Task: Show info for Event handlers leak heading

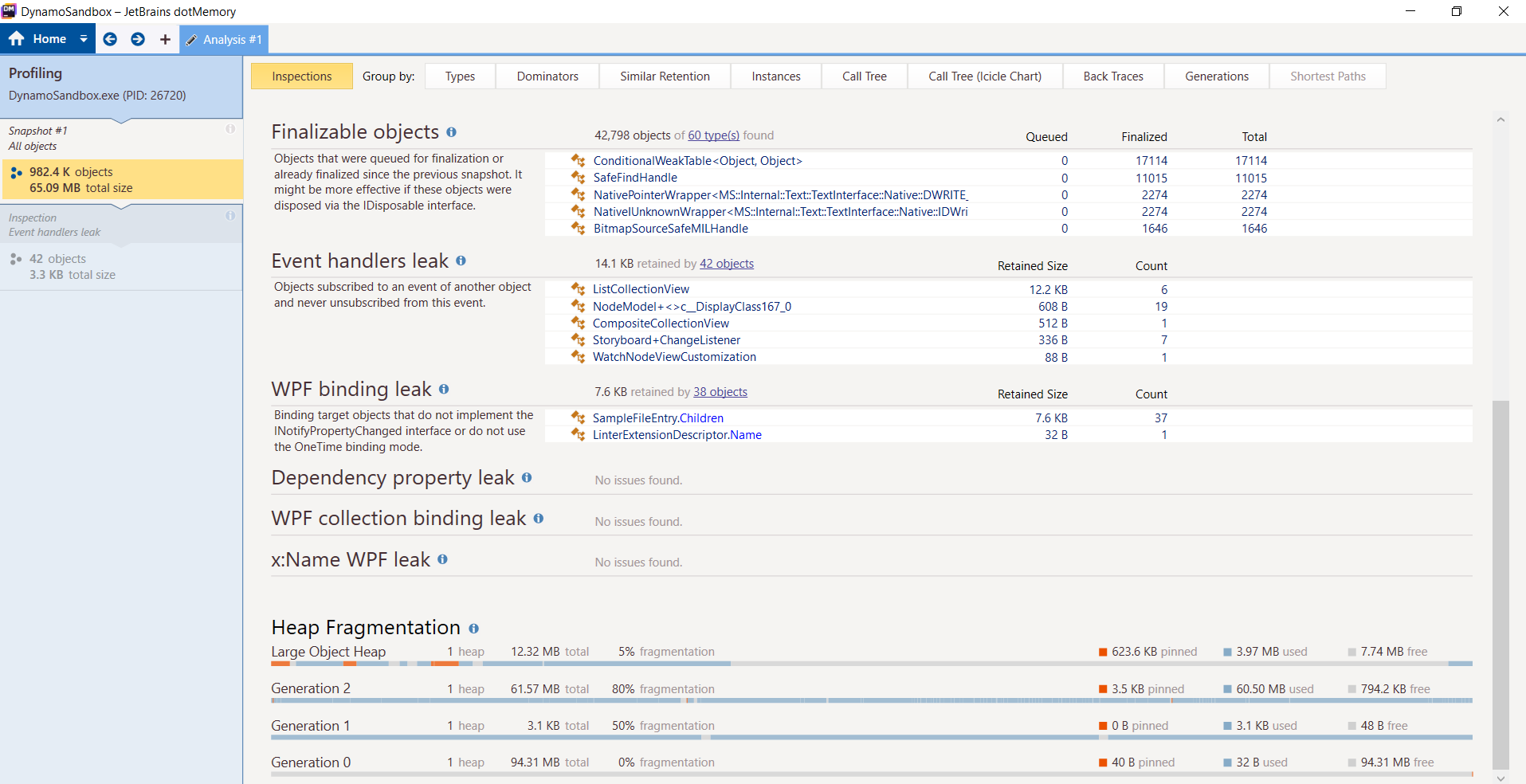Action: pyautogui.click(x=461, y=261)
